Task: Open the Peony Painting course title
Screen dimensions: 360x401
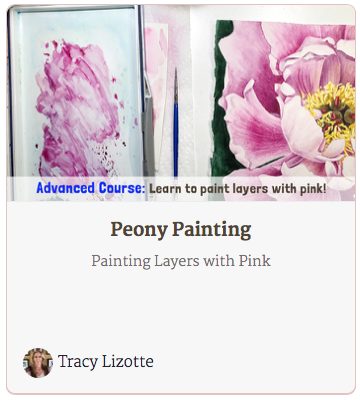Action: tap(181, 230)
